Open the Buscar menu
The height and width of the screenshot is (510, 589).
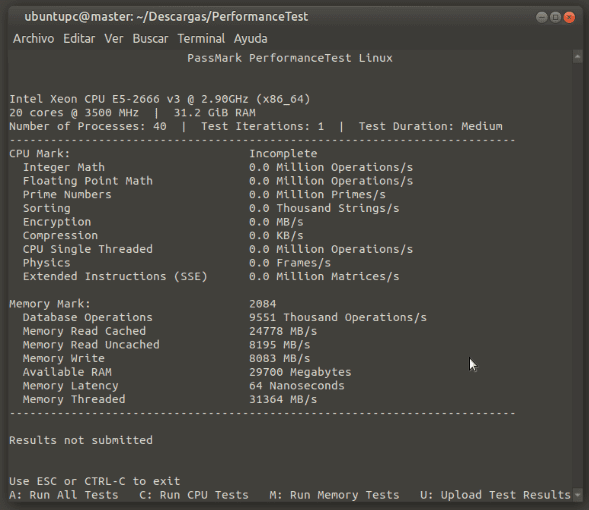point(150,39)
